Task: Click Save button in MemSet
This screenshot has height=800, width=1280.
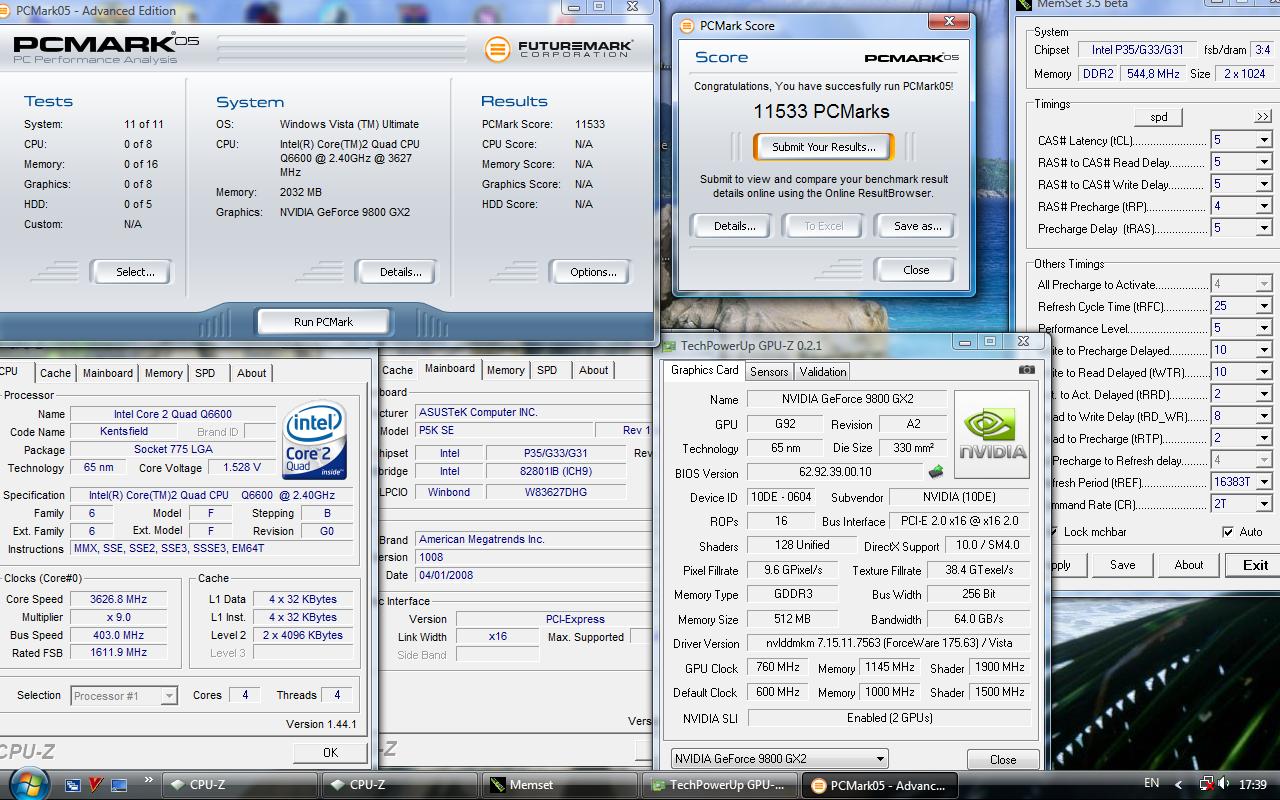Action: (x=1122, y=565)
